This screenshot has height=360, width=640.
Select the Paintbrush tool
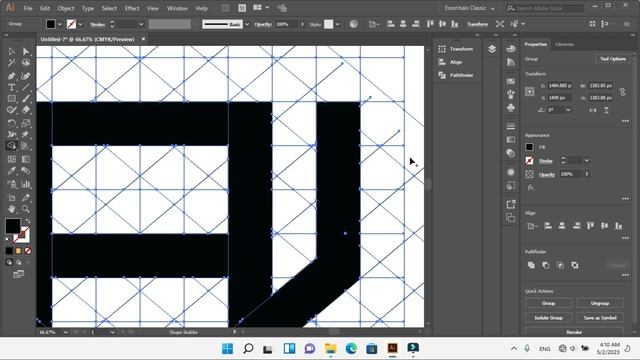click(26, 99)
